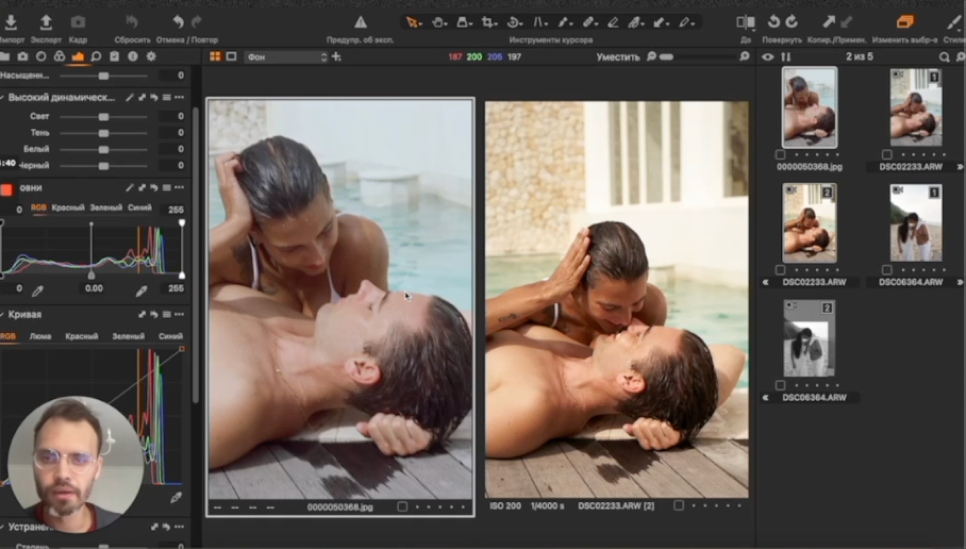Select the Красный tab in Levels
Viewport: 966px width, 549px height.
point(70,208)
